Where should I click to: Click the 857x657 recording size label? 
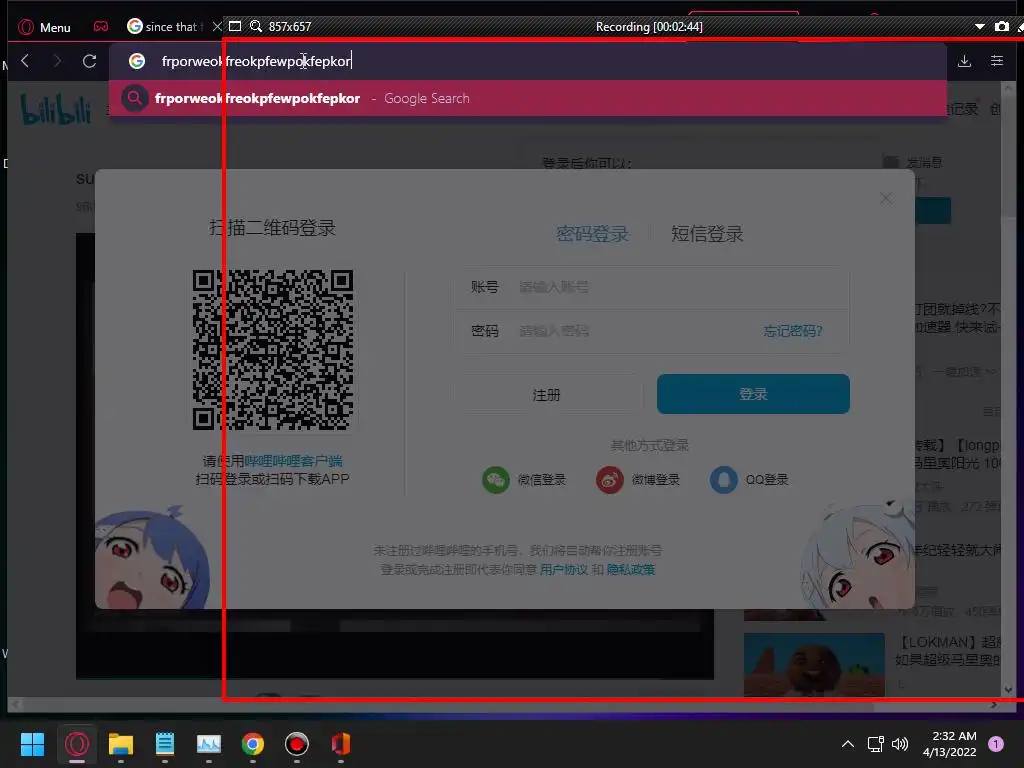[x=290, y=27]
